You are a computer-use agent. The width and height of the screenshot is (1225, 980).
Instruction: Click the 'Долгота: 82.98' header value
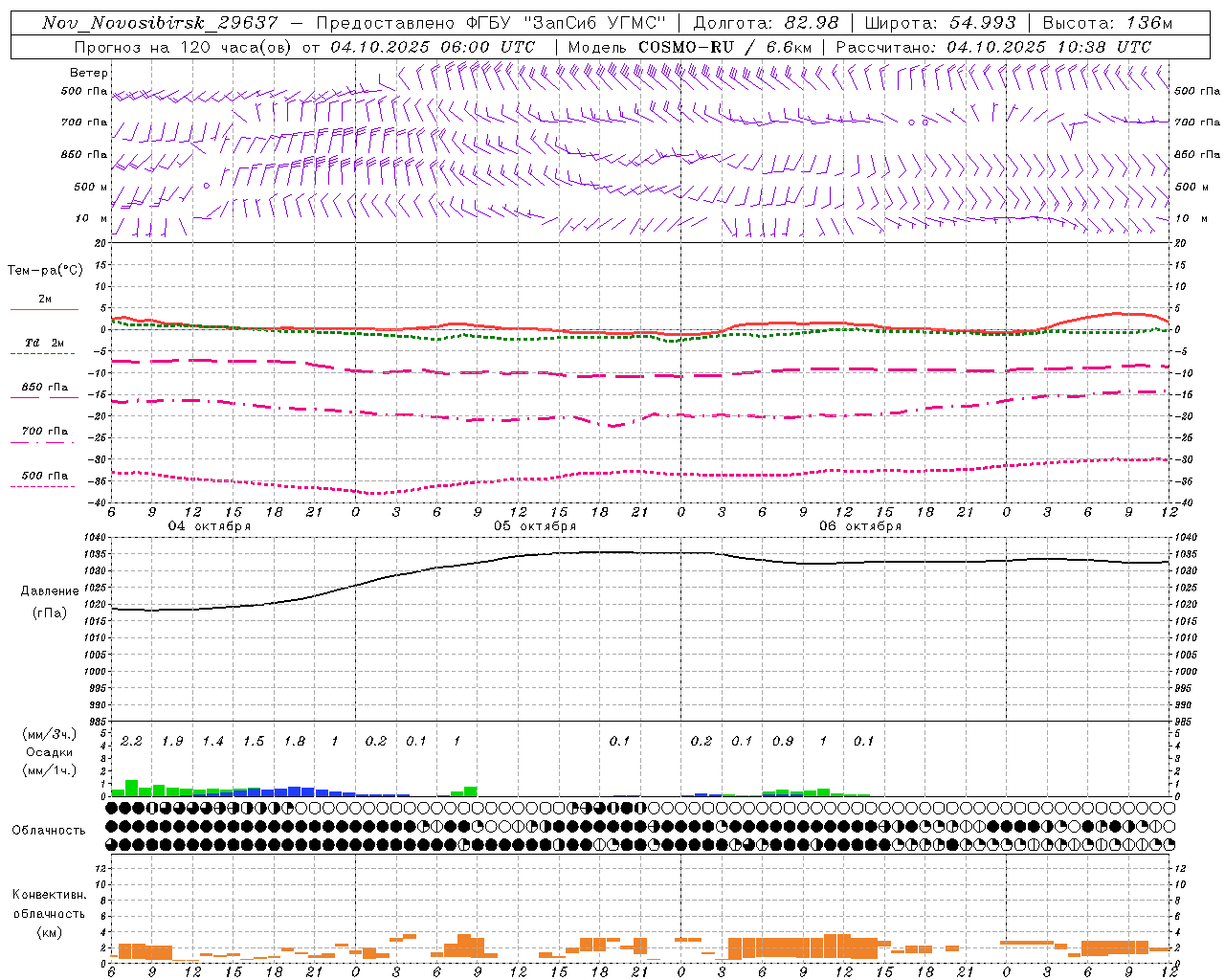pyautogui.click(x=766, y=23)
